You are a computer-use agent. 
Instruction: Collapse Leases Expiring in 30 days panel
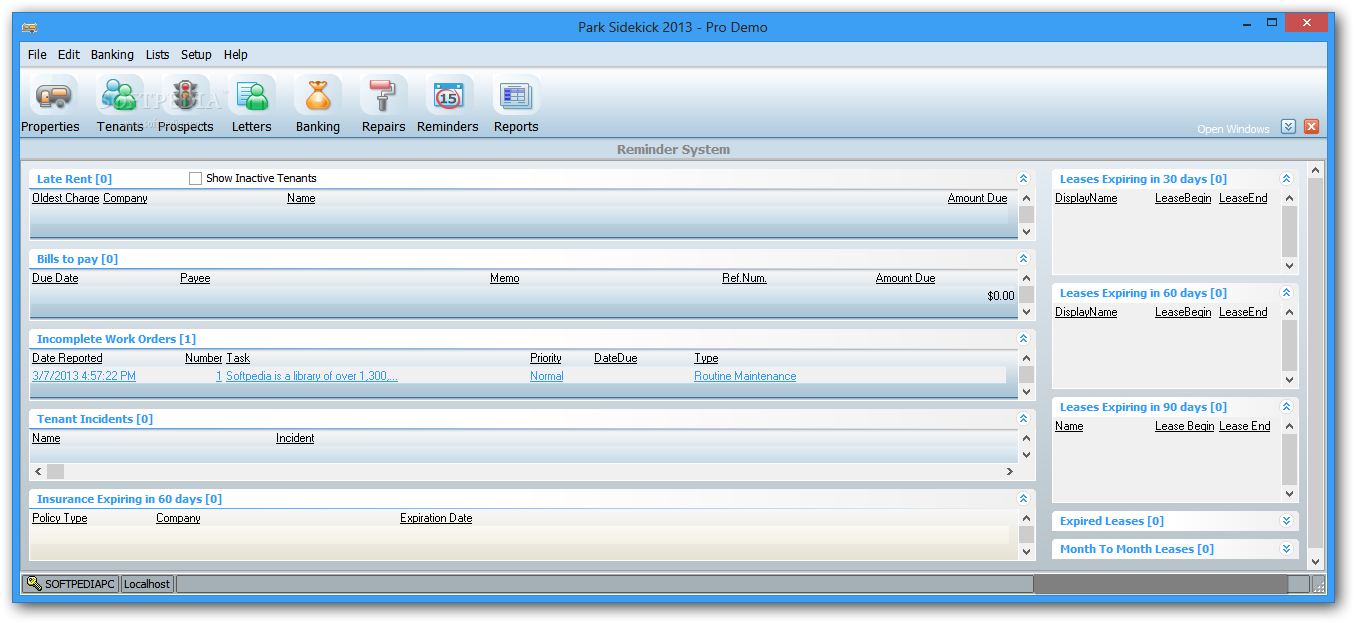[x=1286, y=179]
